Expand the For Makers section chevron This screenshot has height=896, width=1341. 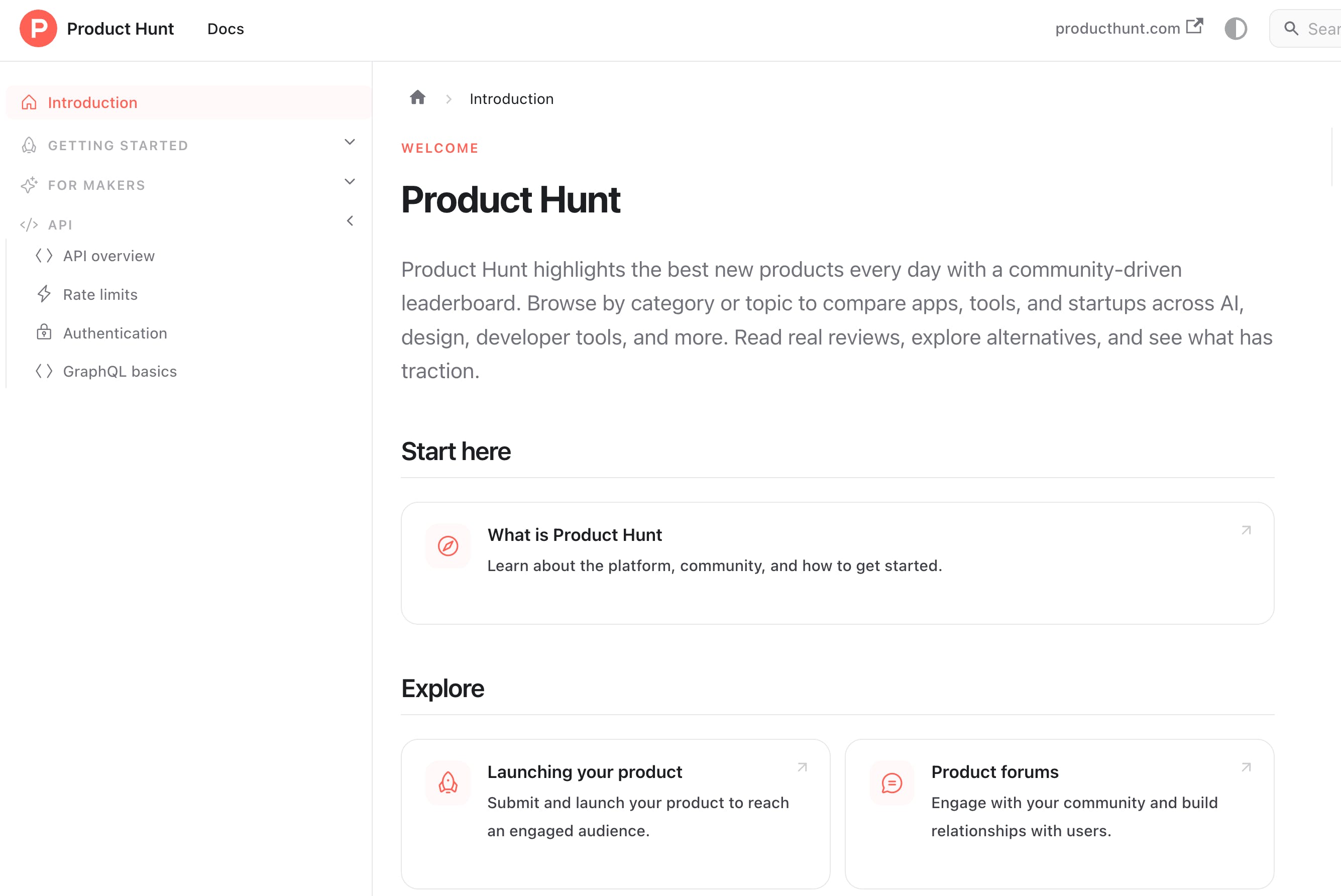point(350,182)
